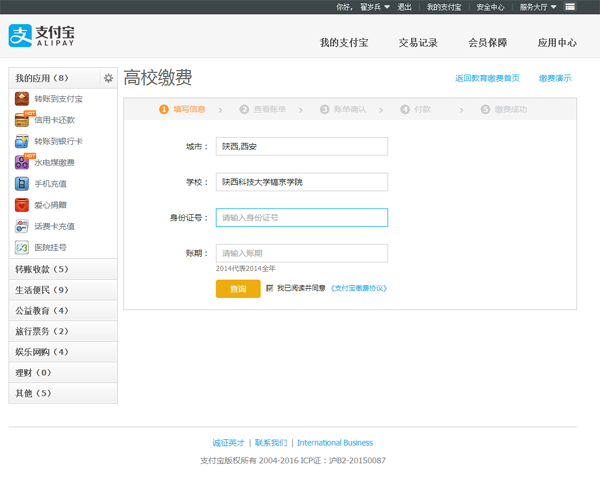Focus the 身份证号 input field
This screenshot has width=600, height=484.
302,217
